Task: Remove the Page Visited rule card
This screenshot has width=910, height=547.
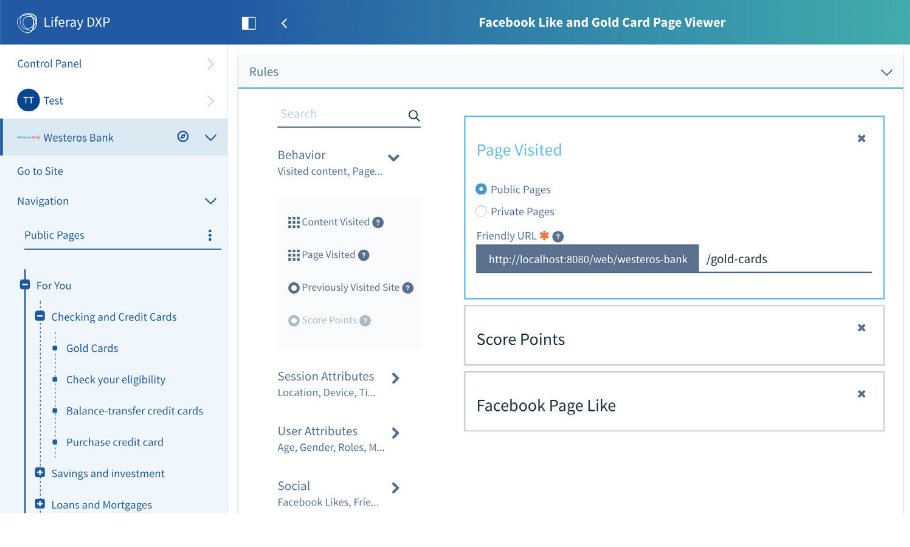Action: [x=861, y=138]
